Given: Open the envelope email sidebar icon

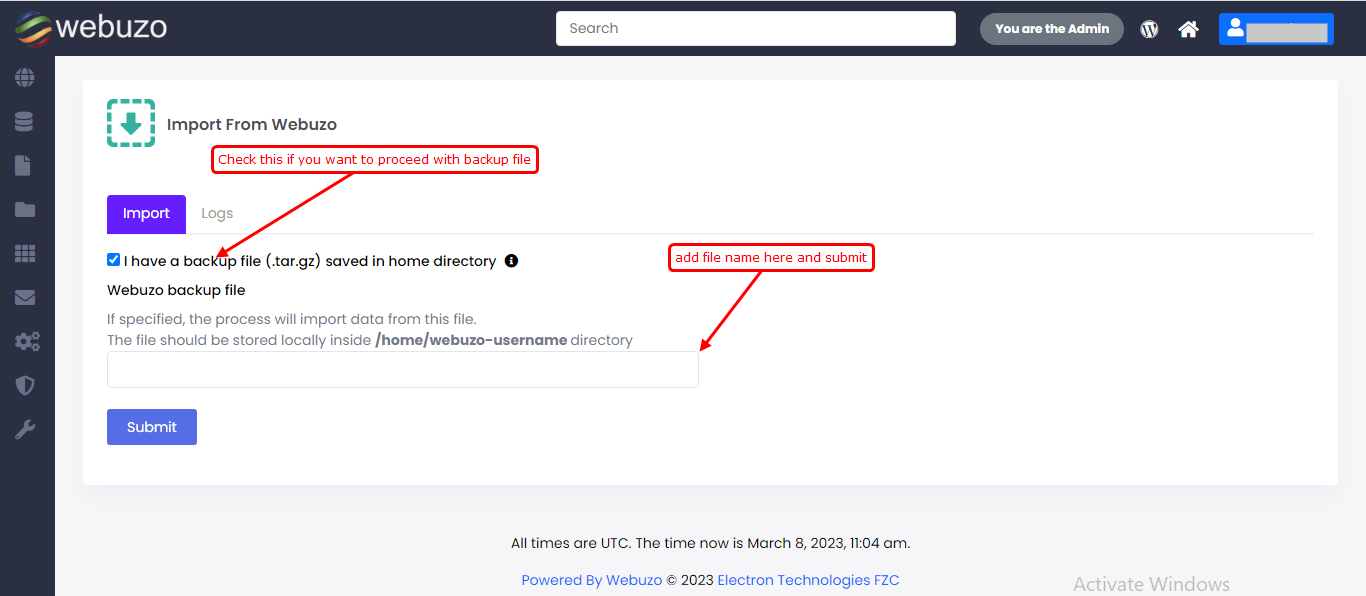Looking at the screenshot, I should [x=25, y=298].
